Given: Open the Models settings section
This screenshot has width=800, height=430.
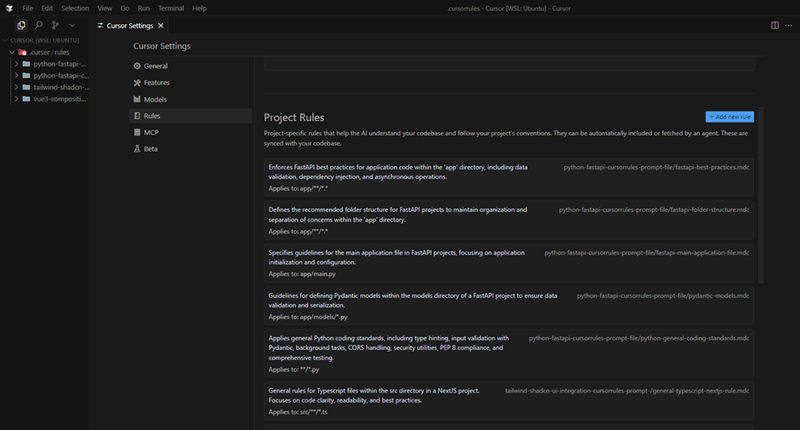Looking at the screenshot, I should point(190,99).
